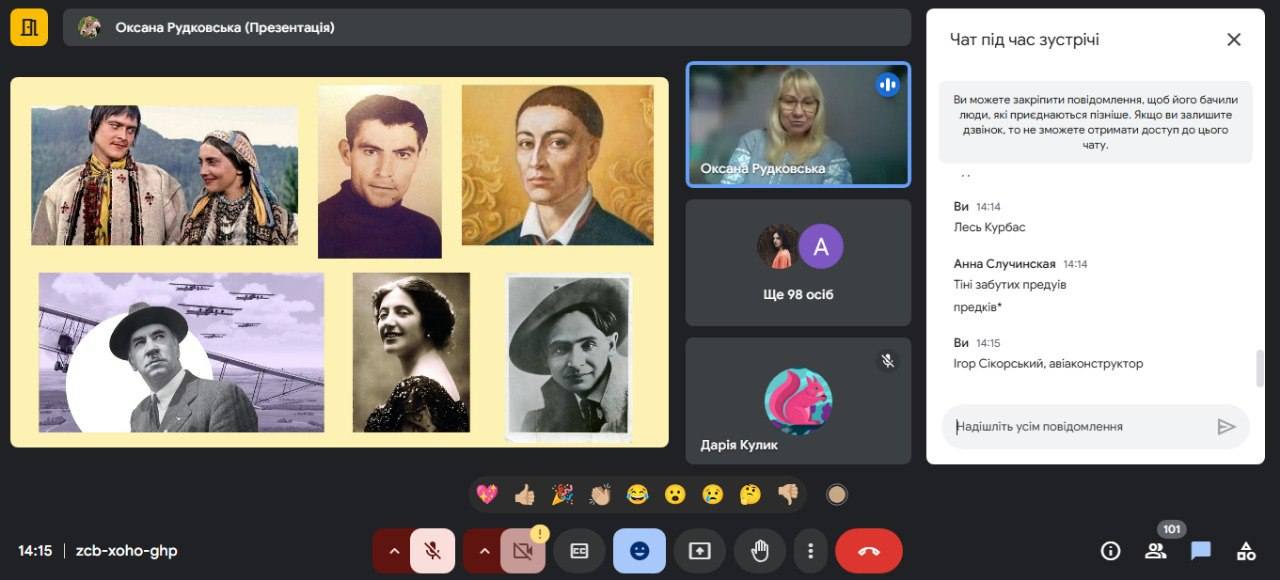Turn on the camera
The height and width of the screenshot is (580, 1280).
tap(522, 551)
